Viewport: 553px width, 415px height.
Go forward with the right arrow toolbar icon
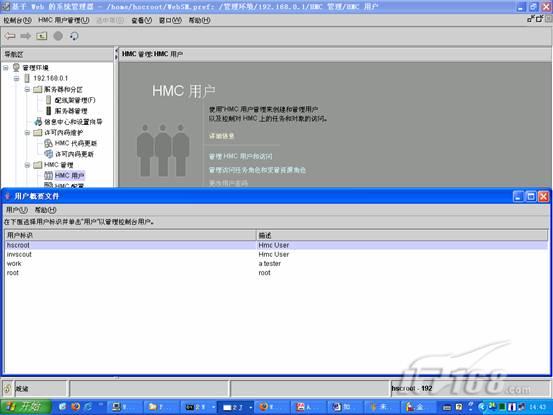[x=25, y=36]
